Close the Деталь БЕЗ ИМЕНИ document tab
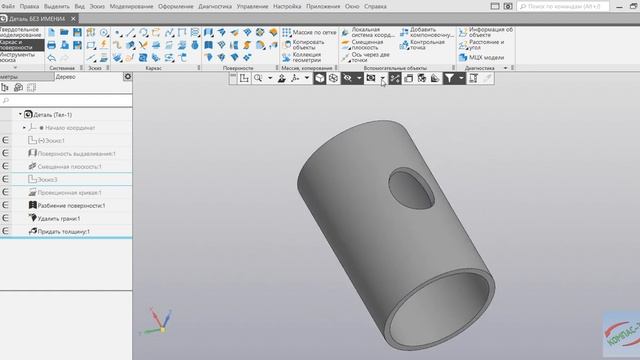Viewport: 640px width, 360px height. tap(73, 19)
